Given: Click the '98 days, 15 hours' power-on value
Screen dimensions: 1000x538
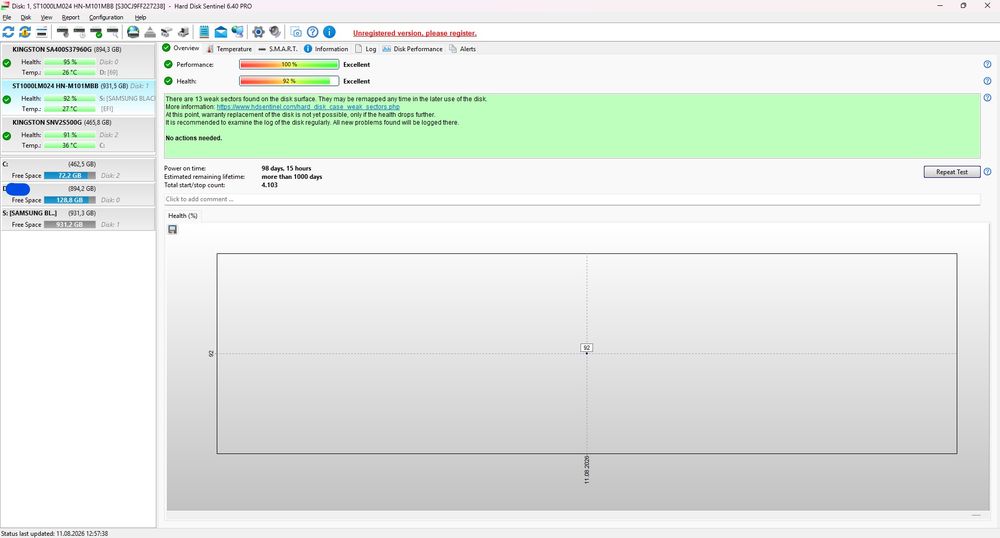Looking at the screenshot, I should pos(286,168).
